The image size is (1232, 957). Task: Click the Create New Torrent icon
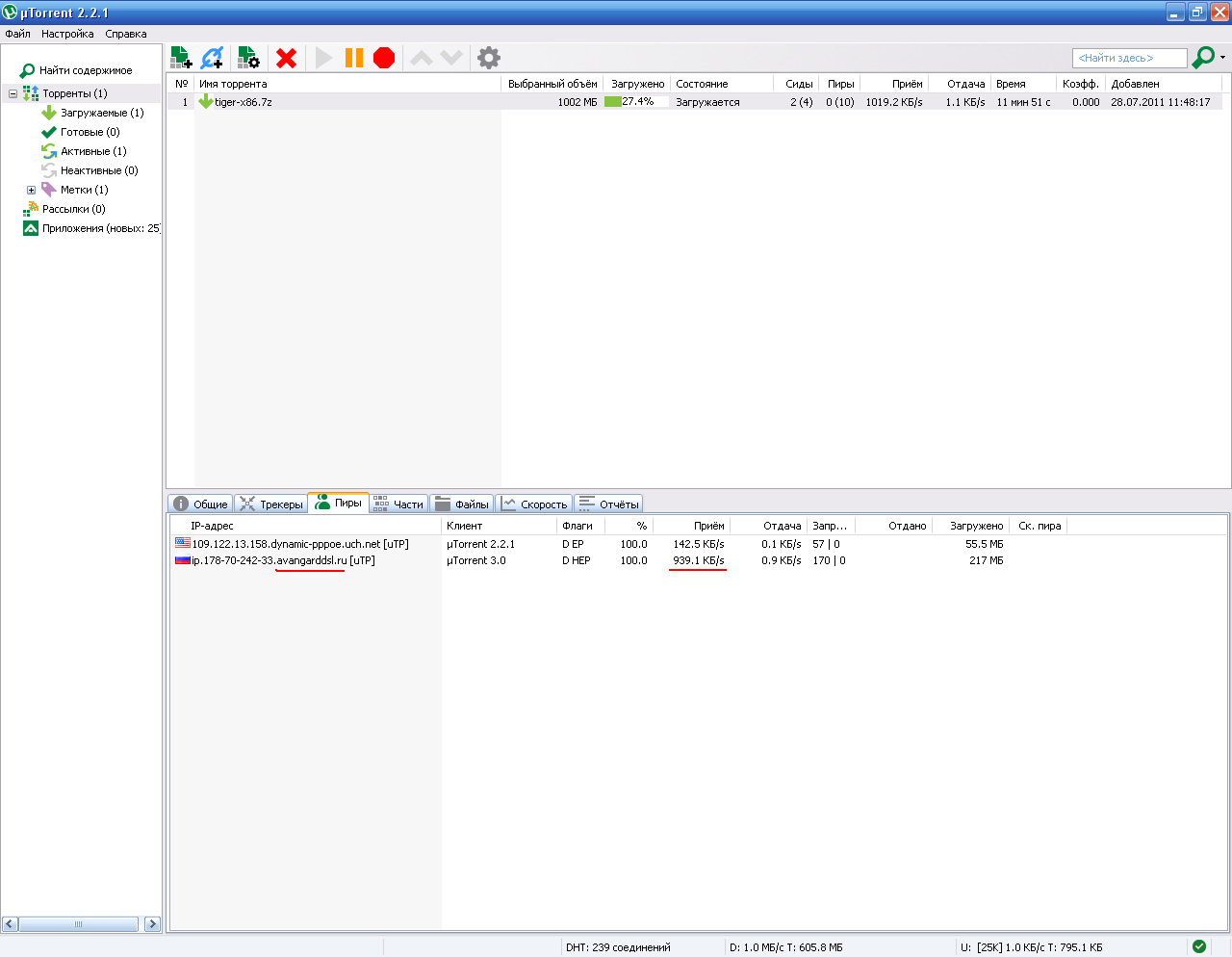[248, 58]
